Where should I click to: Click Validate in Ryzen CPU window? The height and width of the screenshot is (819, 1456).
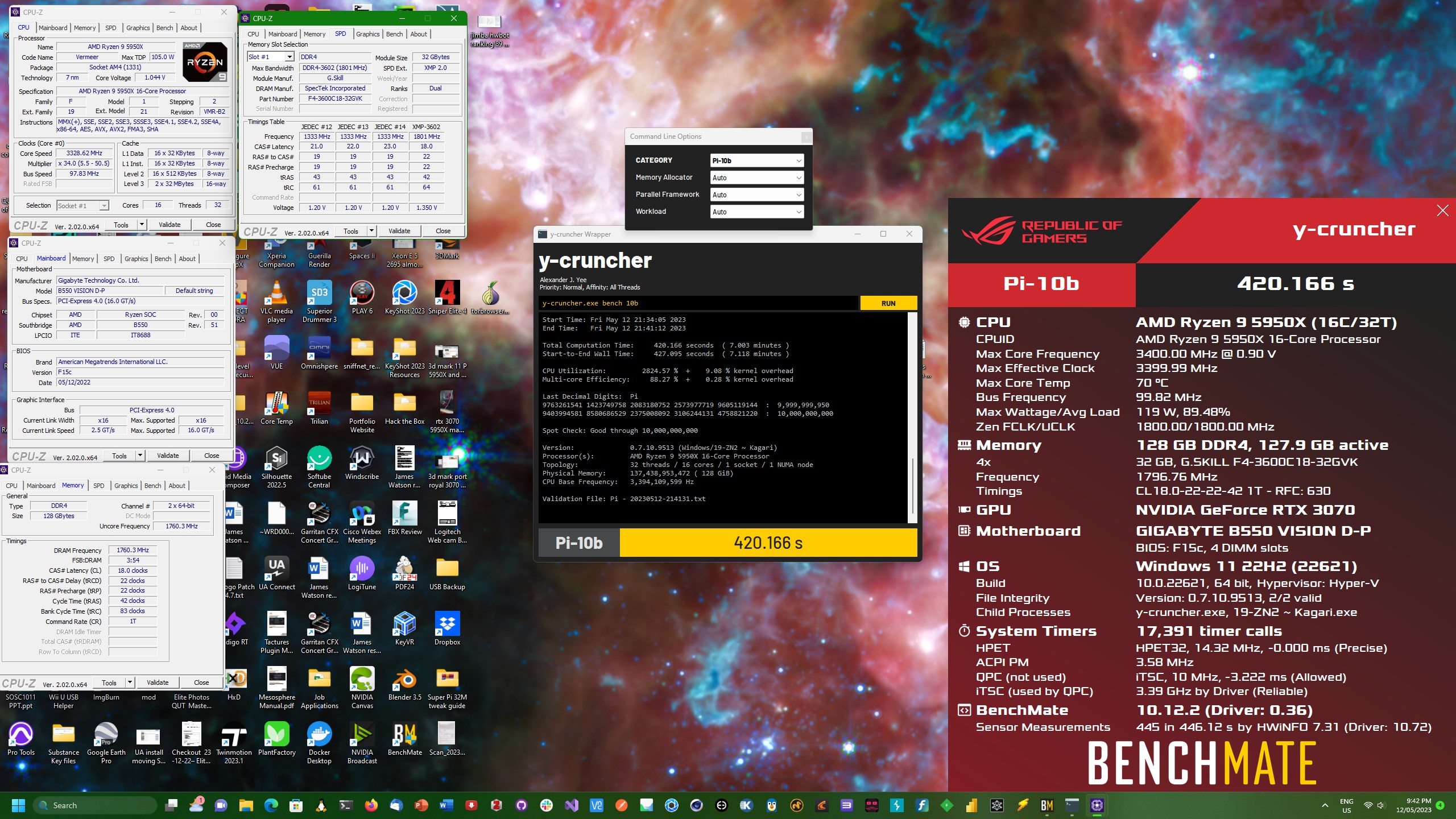click(x=169, y=225)
